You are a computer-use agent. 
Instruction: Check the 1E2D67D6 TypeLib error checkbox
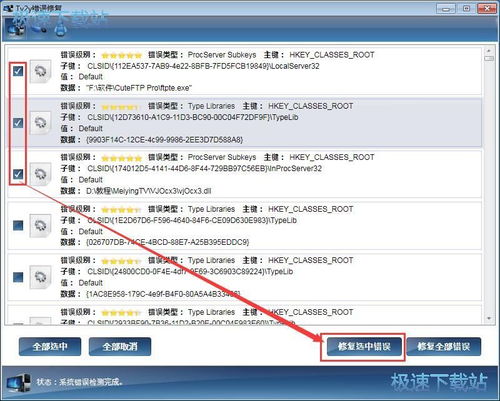coord(18,225)
